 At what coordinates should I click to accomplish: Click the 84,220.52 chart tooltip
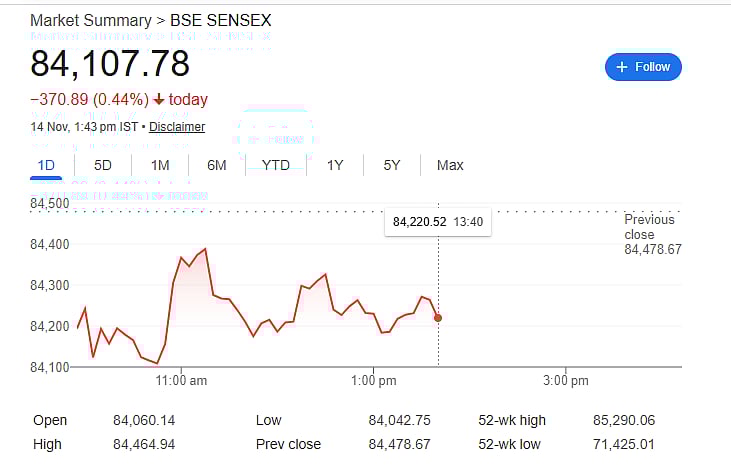point(438,221)
